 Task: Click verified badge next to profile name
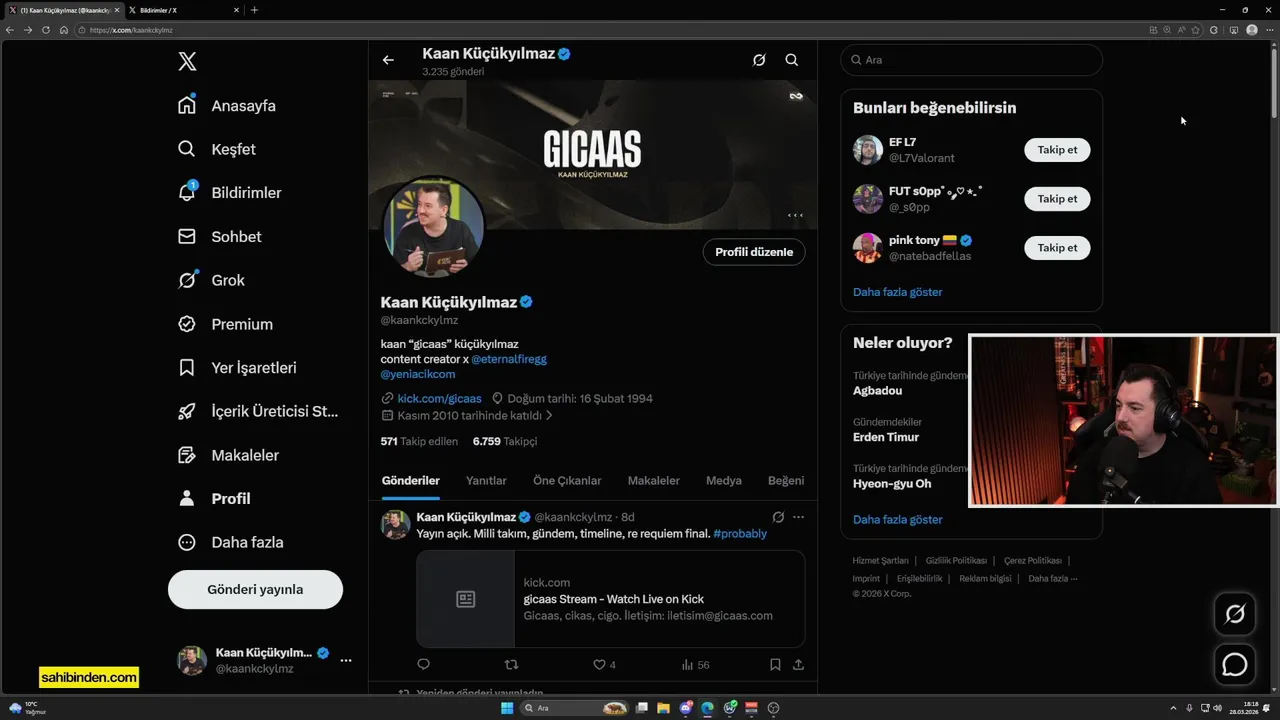pos(526,302)
